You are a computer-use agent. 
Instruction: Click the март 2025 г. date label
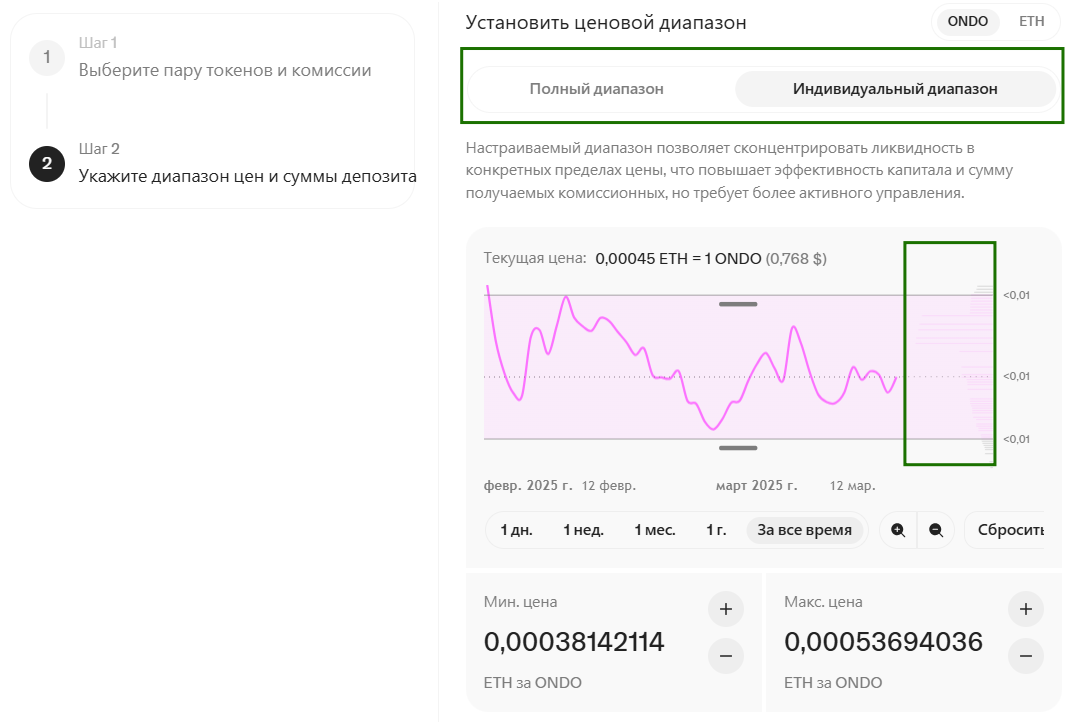tap(756, 486)
